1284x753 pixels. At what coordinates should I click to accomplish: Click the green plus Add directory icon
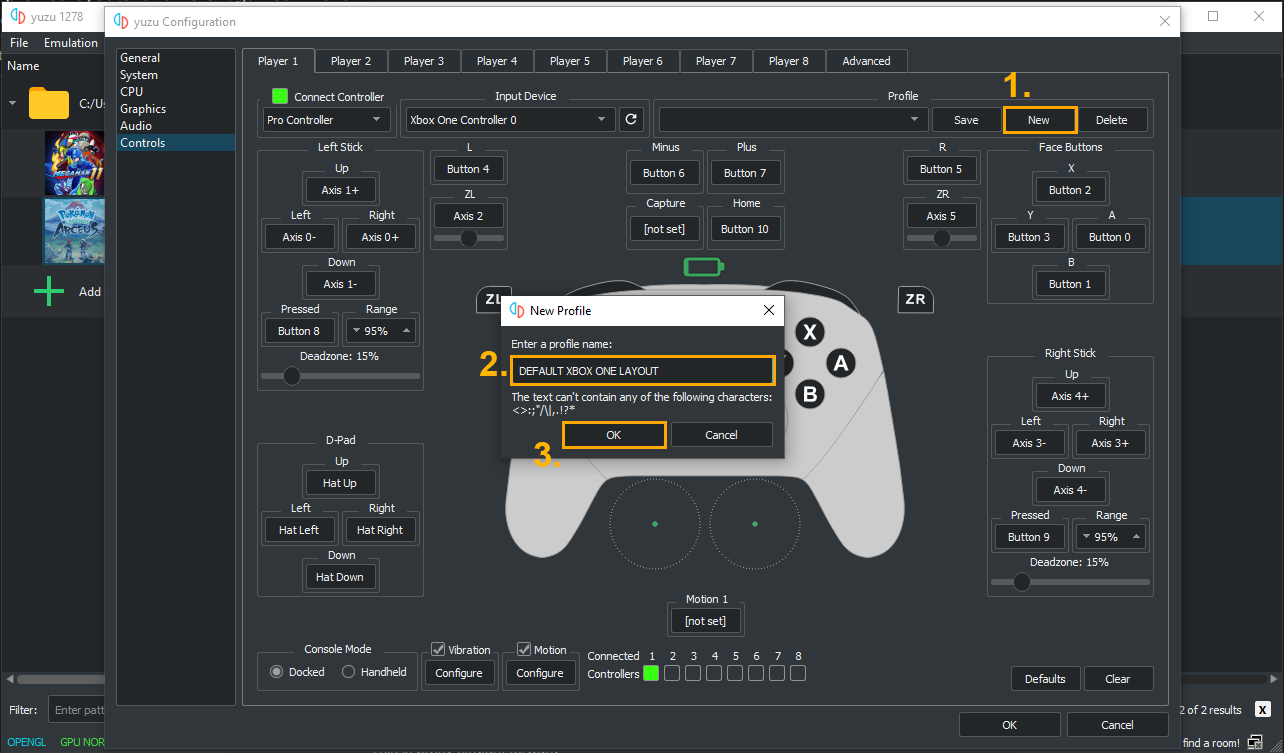(49, 292)
